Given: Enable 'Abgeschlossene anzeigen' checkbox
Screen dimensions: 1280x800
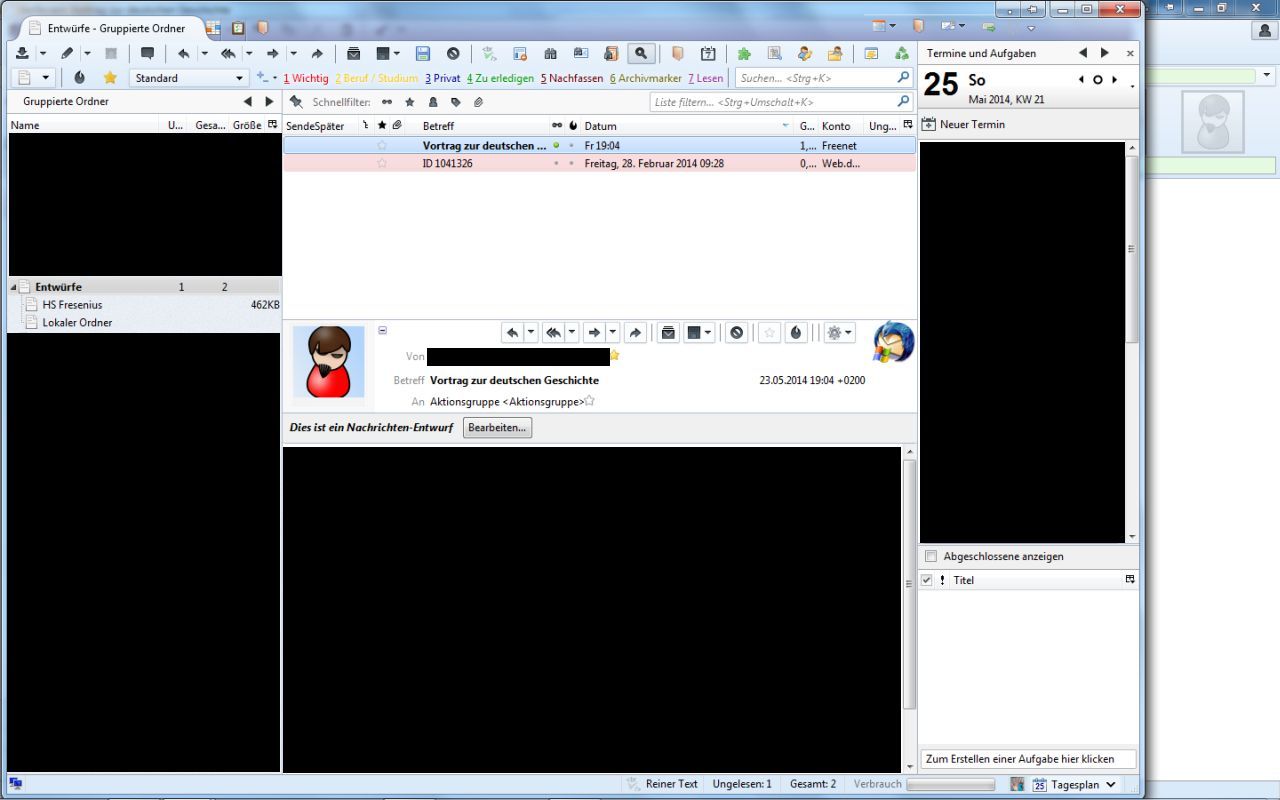Looking at the screenshot, I should click(x=931, y=556).
